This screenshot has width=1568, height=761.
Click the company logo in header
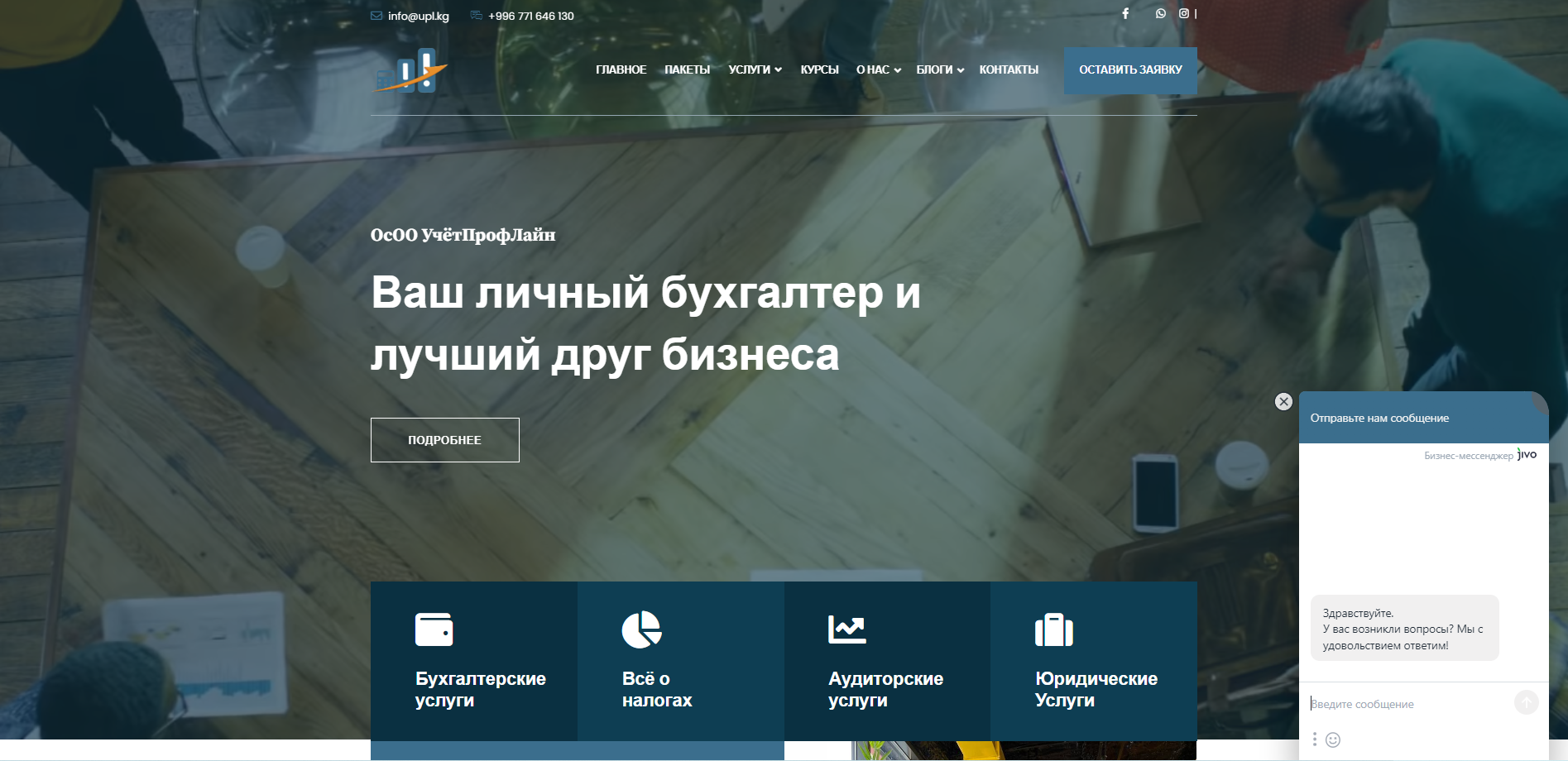[x=411, y=70]
